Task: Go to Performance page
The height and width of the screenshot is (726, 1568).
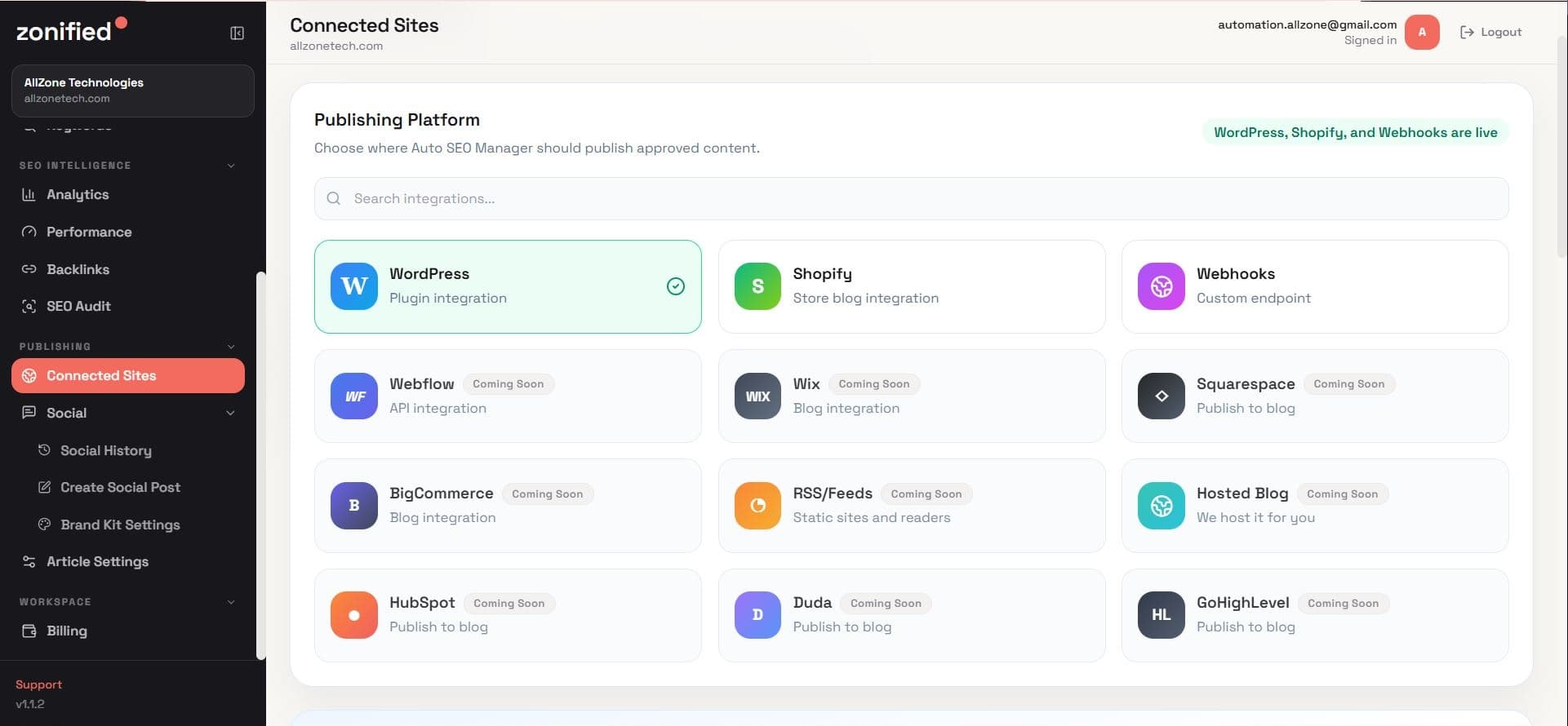Action: (x=128, y=232)
